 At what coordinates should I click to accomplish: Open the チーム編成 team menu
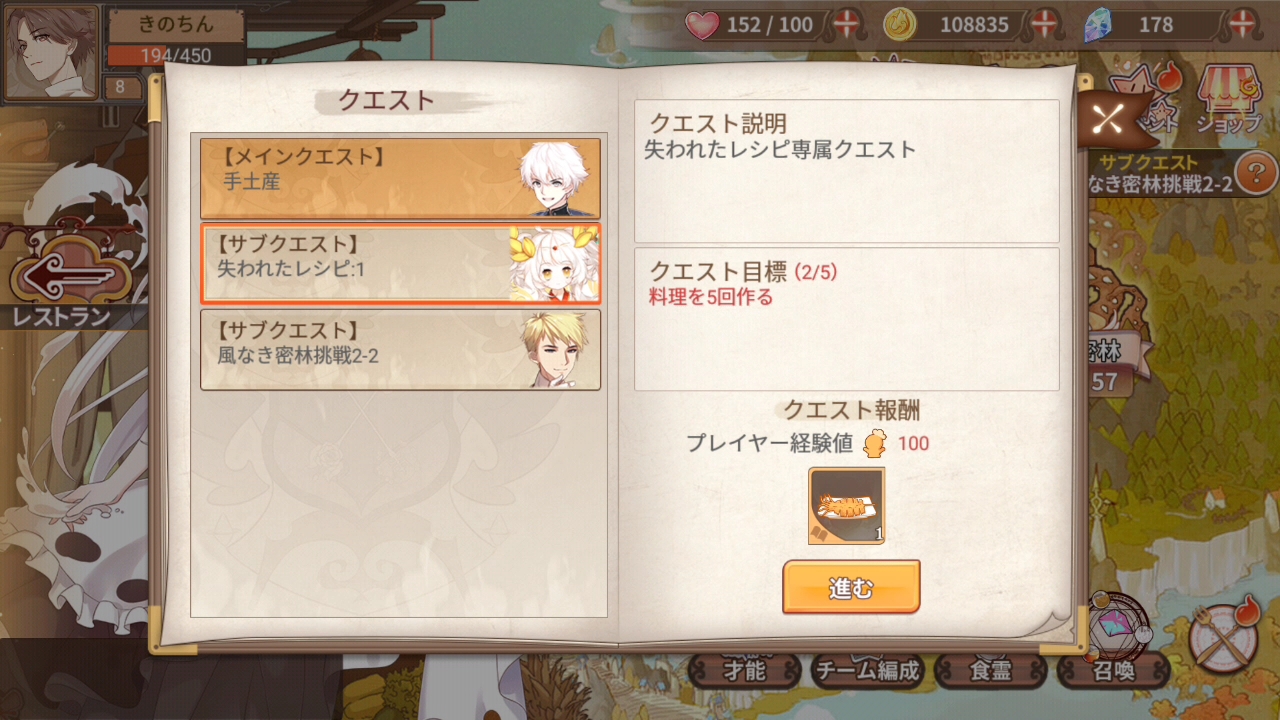coord(866,669)
